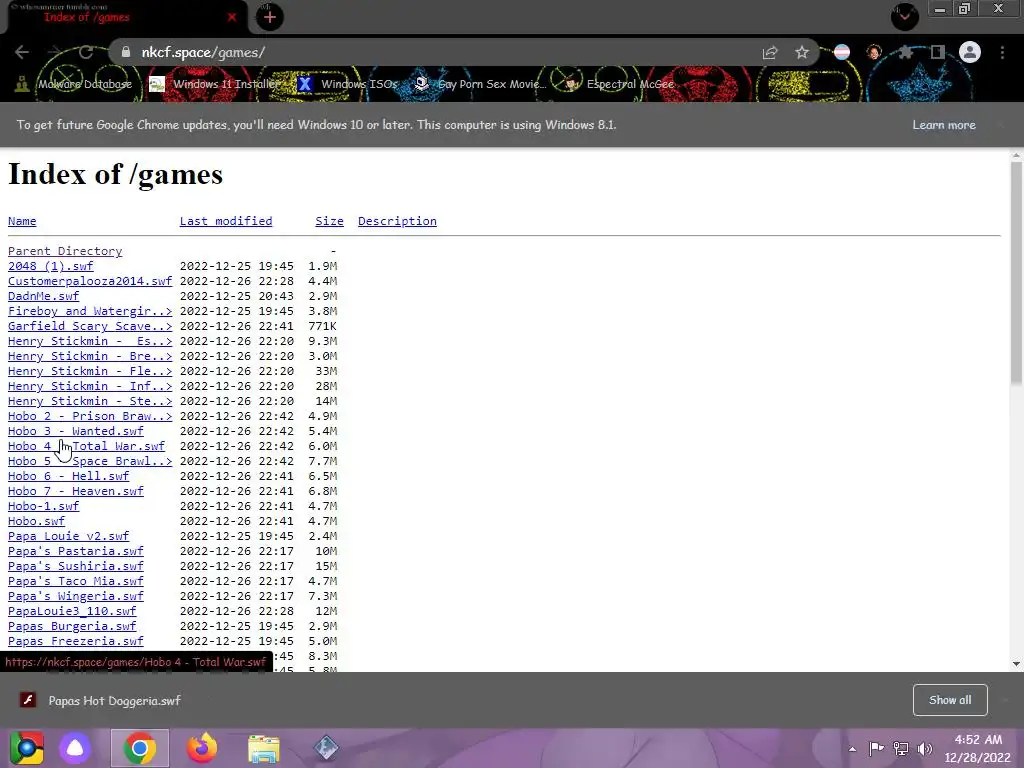Click the avatar face extension icon
This screenshot has height=768, width=1024.
(874, 52)
